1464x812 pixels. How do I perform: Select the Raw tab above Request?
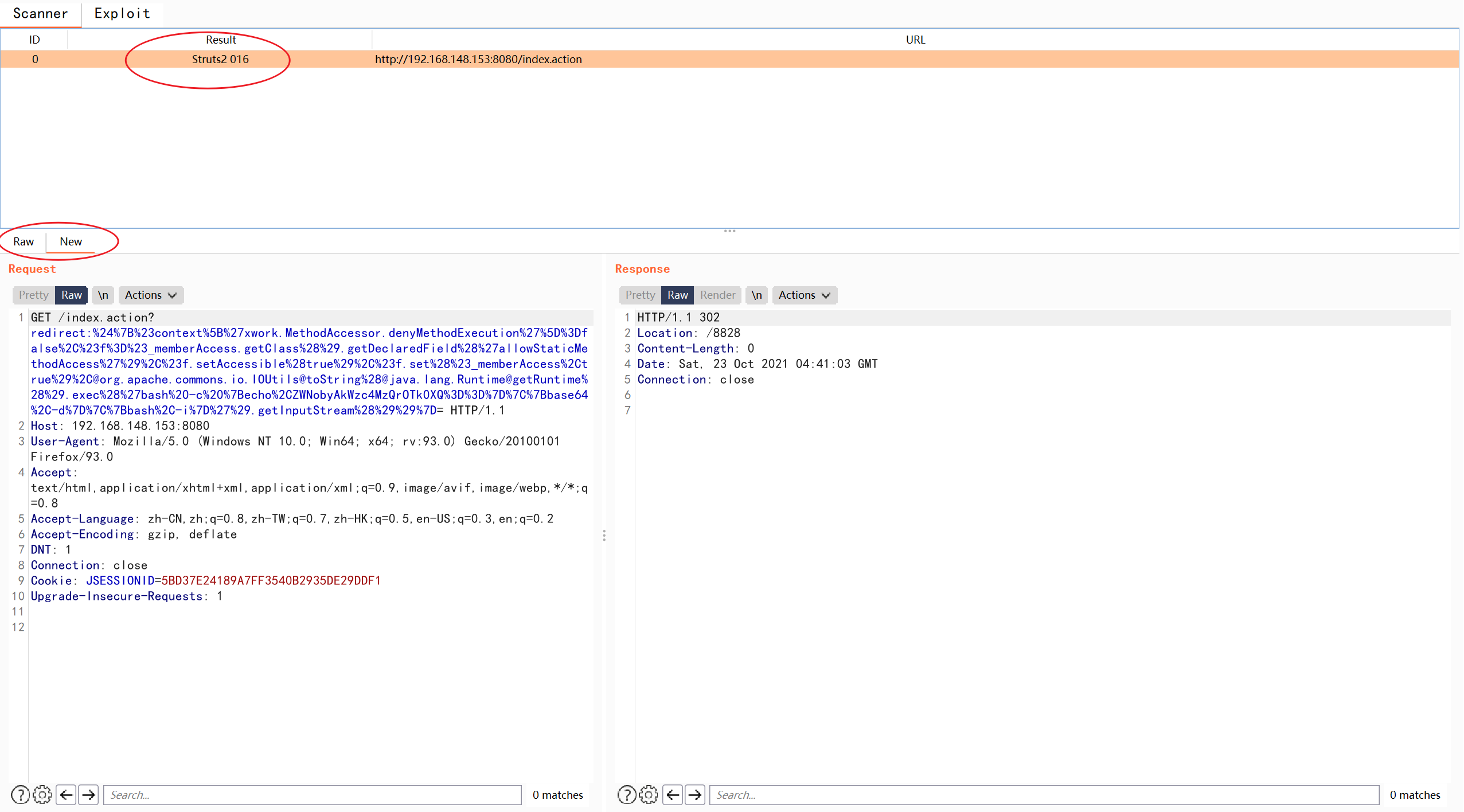point(24,241)
